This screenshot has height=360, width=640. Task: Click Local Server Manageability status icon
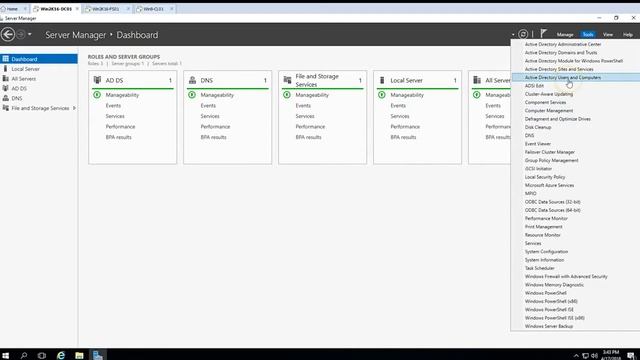(x=382, y=95)
